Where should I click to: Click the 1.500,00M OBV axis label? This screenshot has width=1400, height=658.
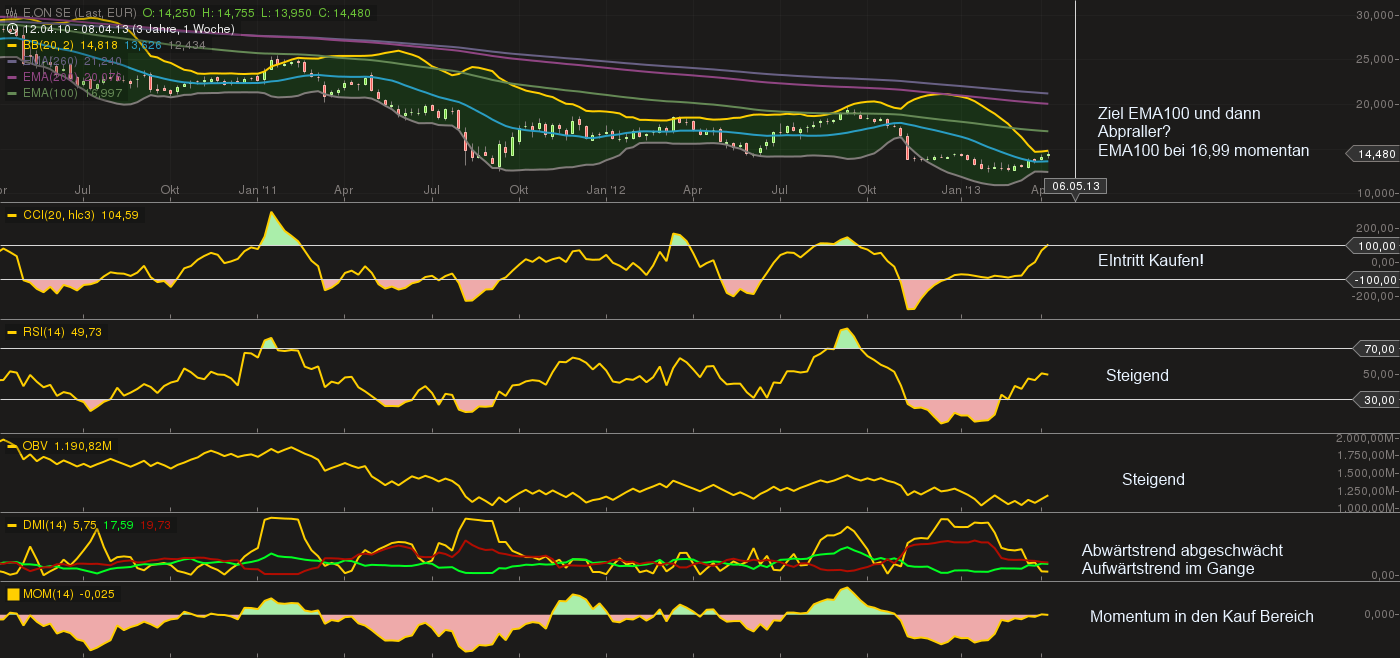pyautogui.click(x=1368, y=473)
